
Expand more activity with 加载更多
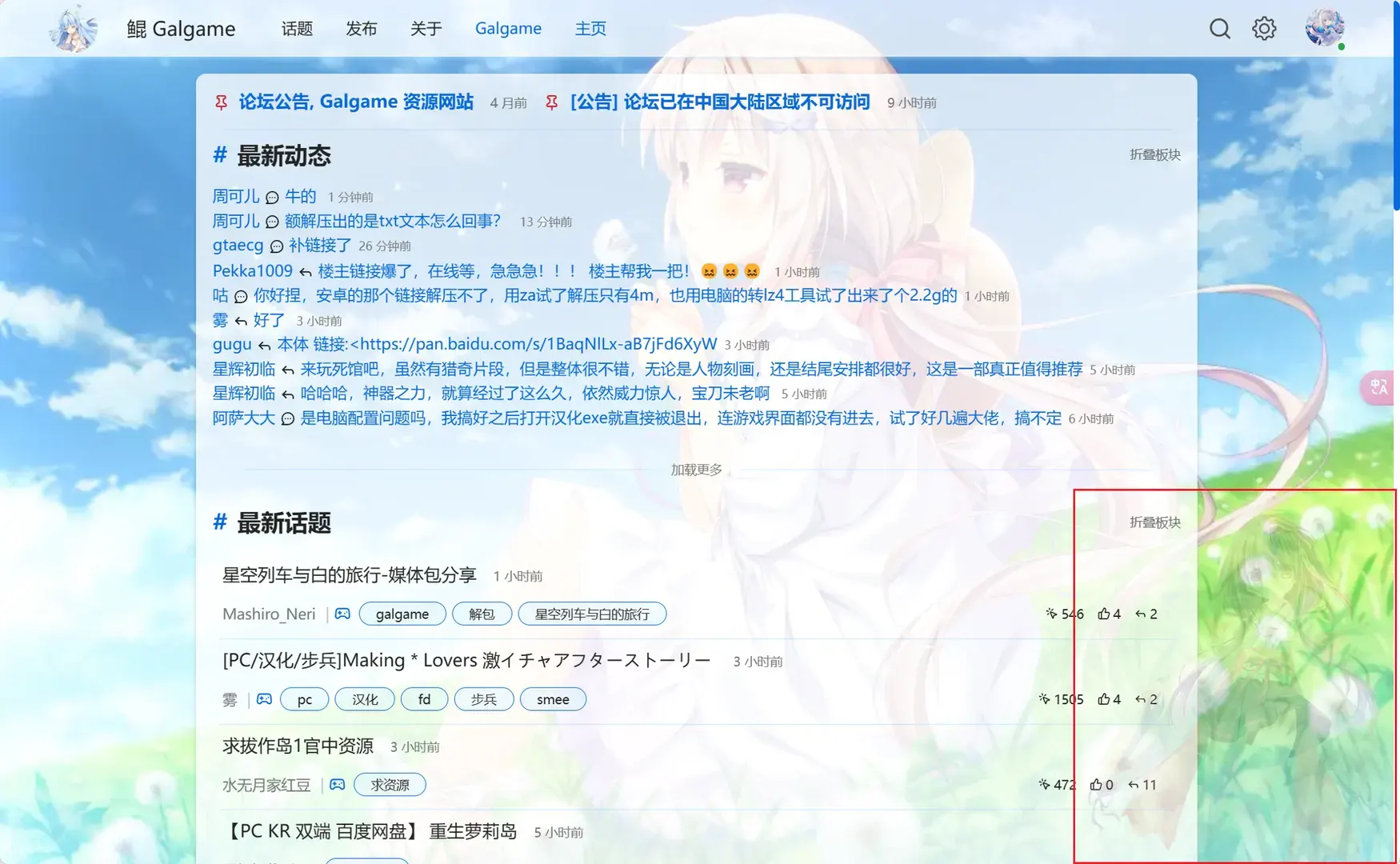(696, 470)
